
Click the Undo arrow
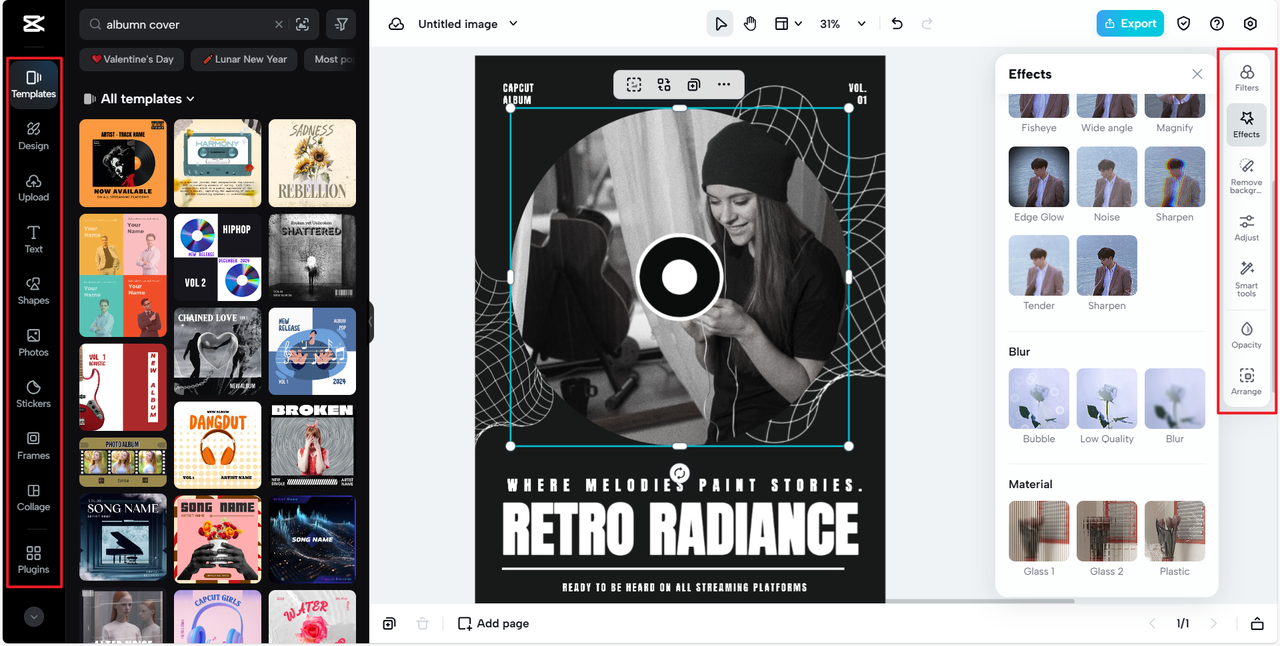click(x=897, y=24)
